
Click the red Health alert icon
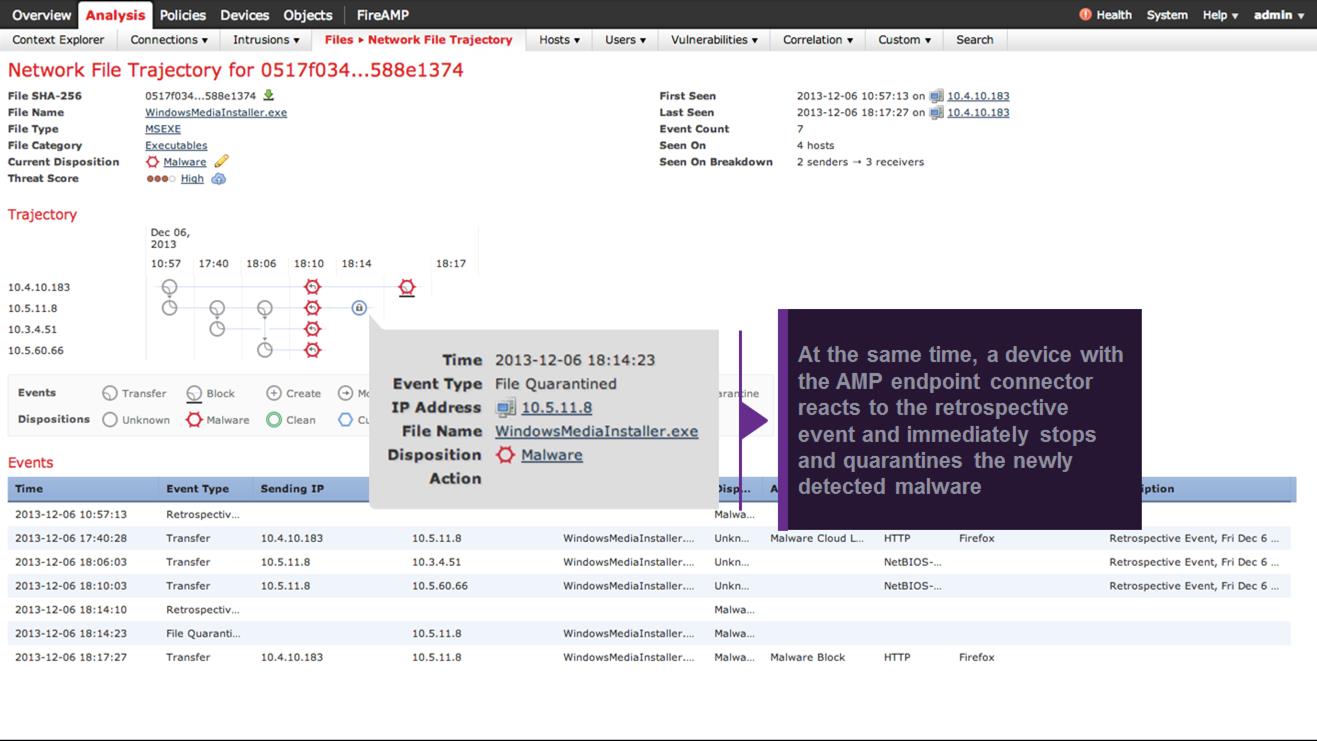1085,15
